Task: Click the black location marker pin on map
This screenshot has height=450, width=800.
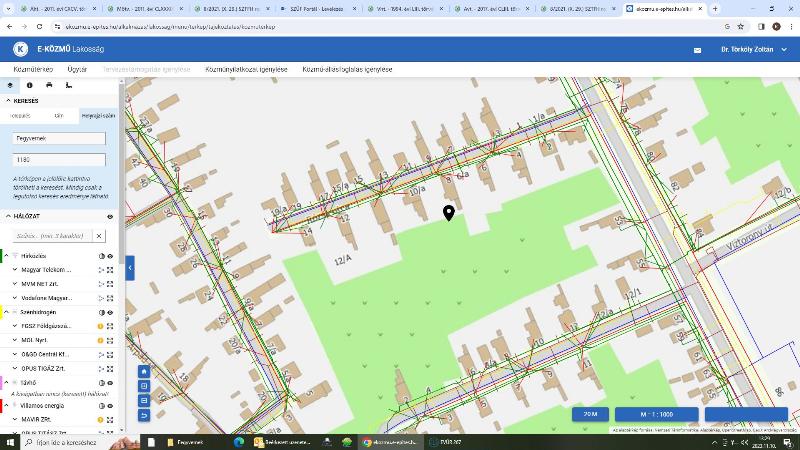Action: pyautogui.click(x=448, y=213)
